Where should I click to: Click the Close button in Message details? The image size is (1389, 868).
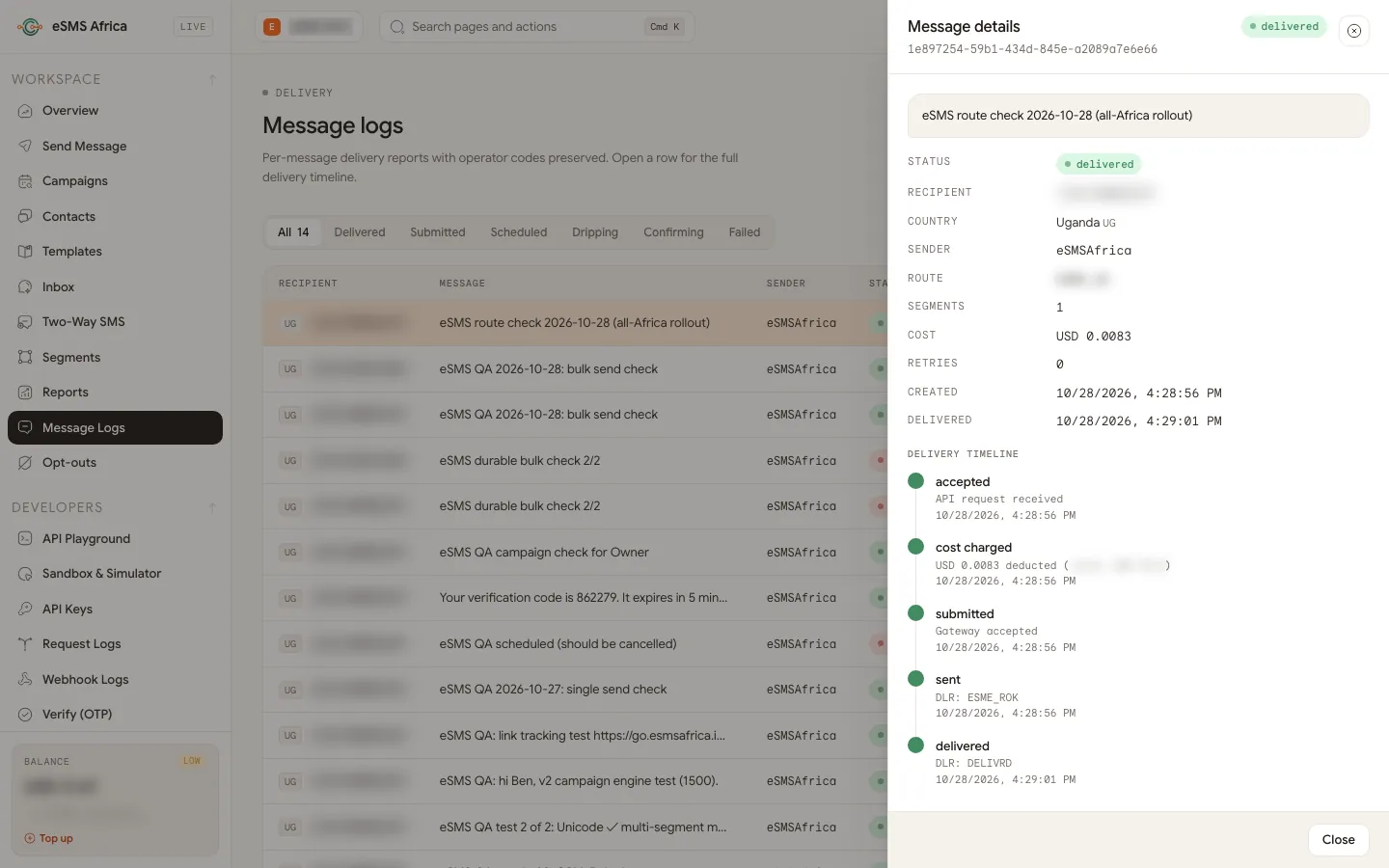click(1339, 840)
